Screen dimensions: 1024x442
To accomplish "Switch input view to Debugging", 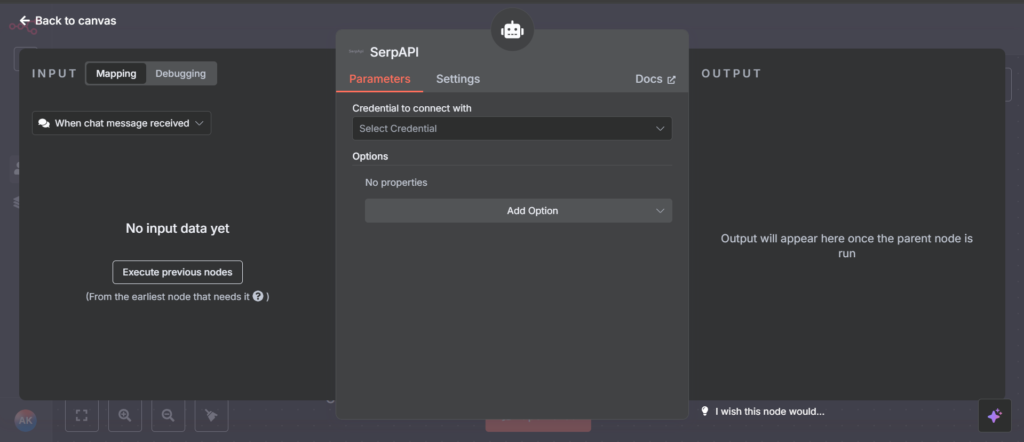I will tap(180, 74).
